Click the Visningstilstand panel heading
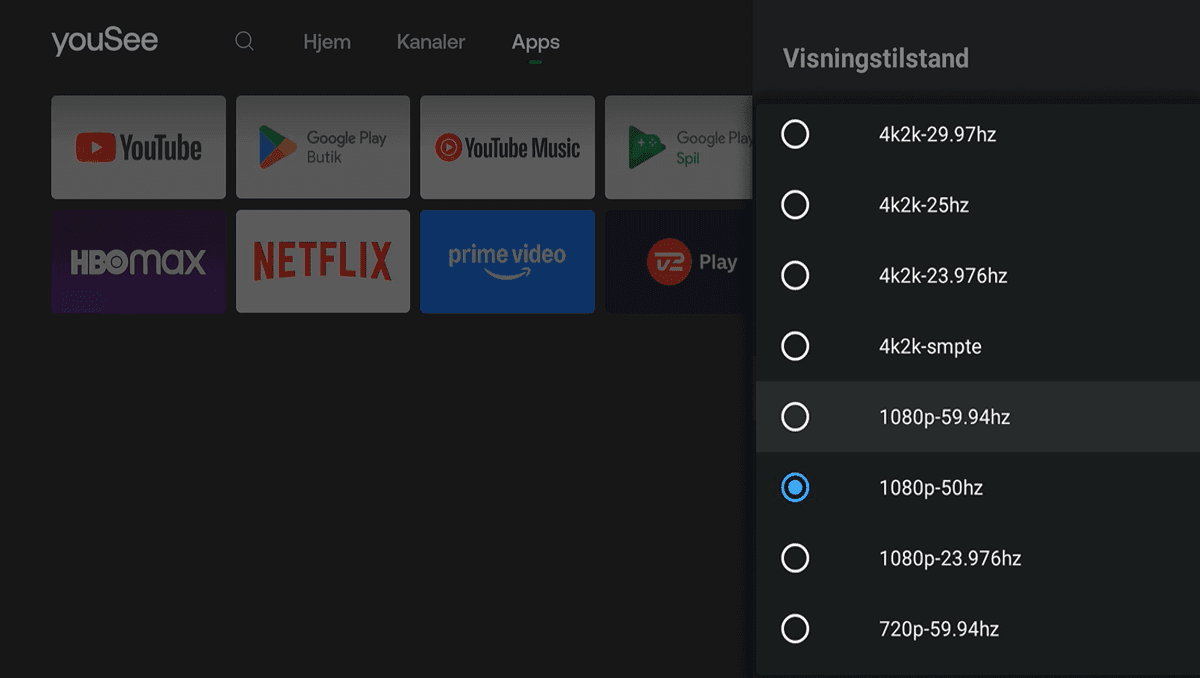The width and height of the screenshot is (1200, 678). click(876, 58)
